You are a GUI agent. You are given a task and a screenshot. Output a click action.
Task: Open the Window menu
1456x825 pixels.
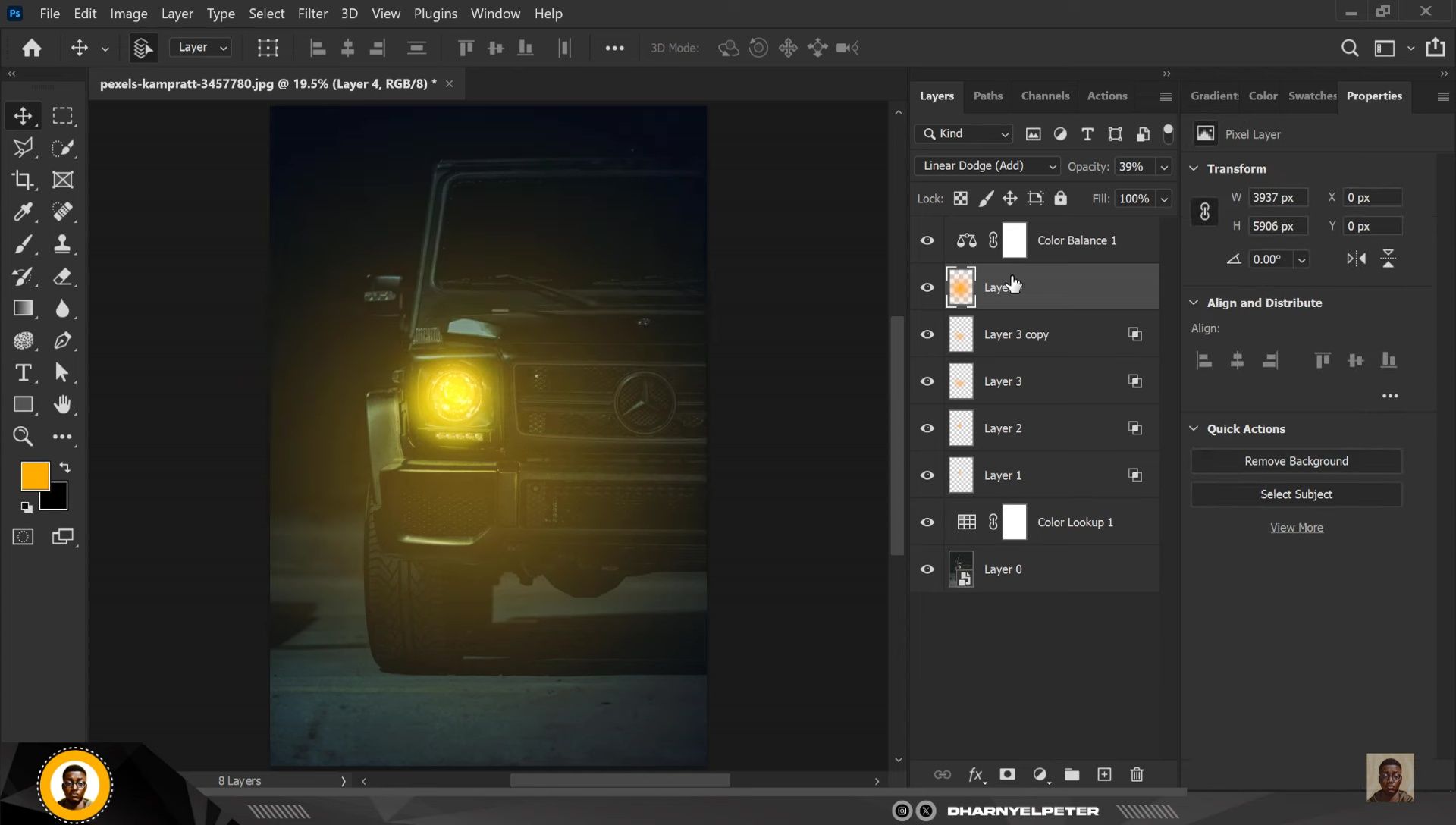[495, 14]
